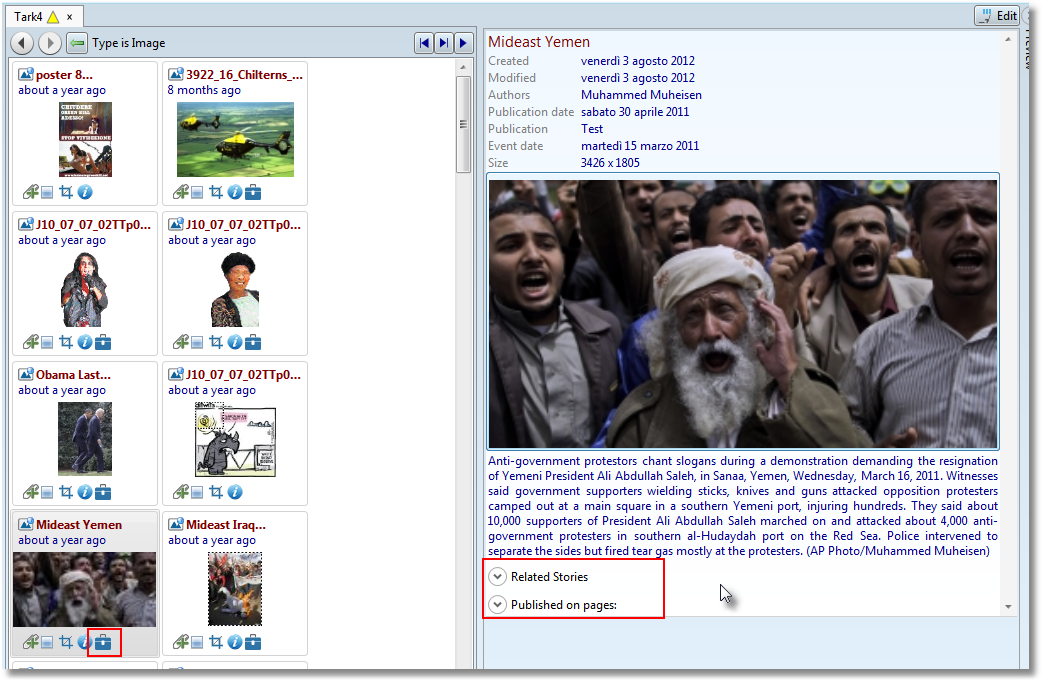
Task: Close the Tark4 tab
Action: [69, 17]
